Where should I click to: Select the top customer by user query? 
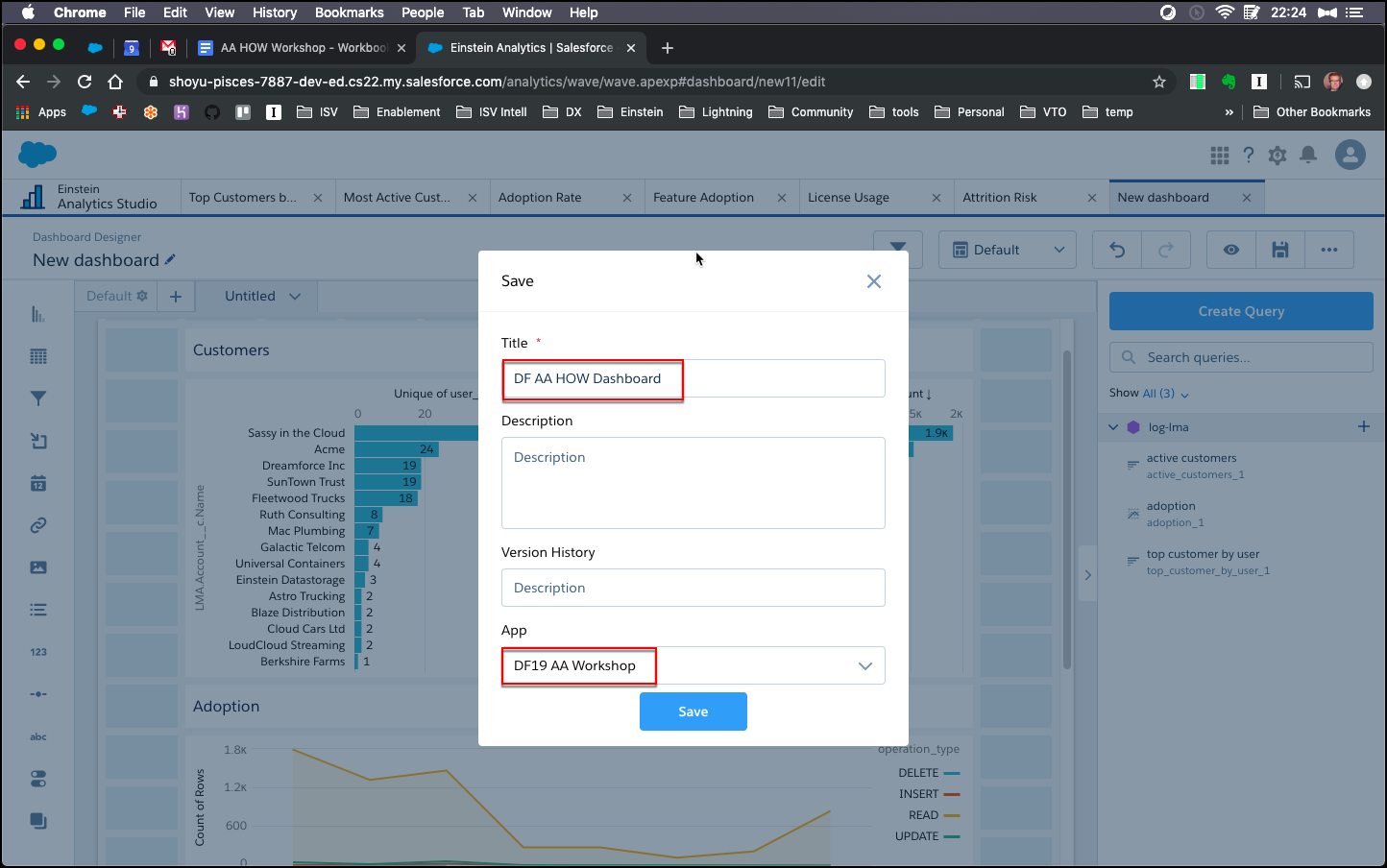1203,562
